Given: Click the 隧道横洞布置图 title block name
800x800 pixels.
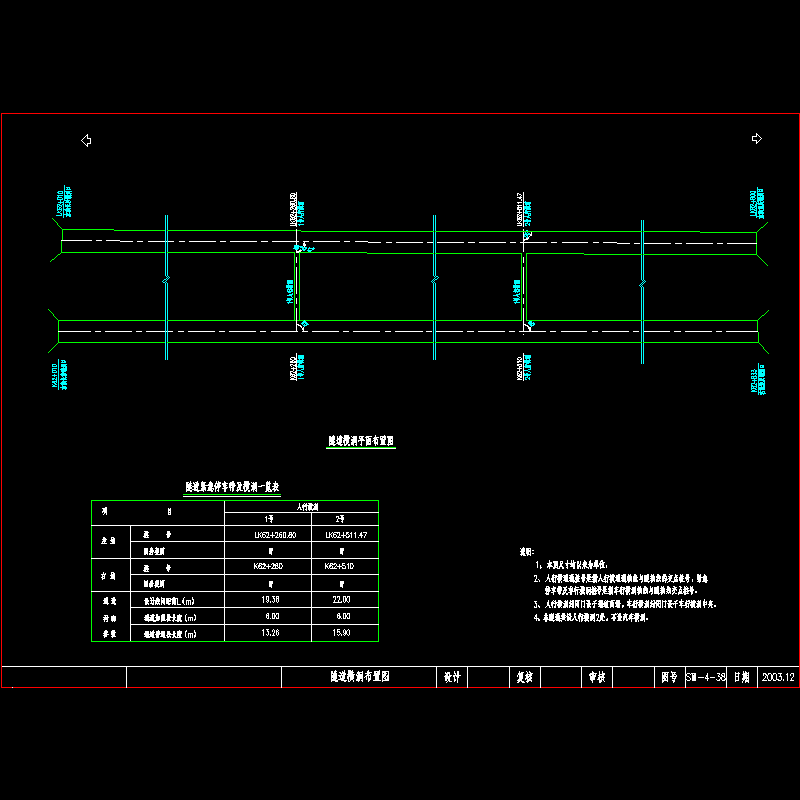Looking at the screenshot, I should coord(358,677).
